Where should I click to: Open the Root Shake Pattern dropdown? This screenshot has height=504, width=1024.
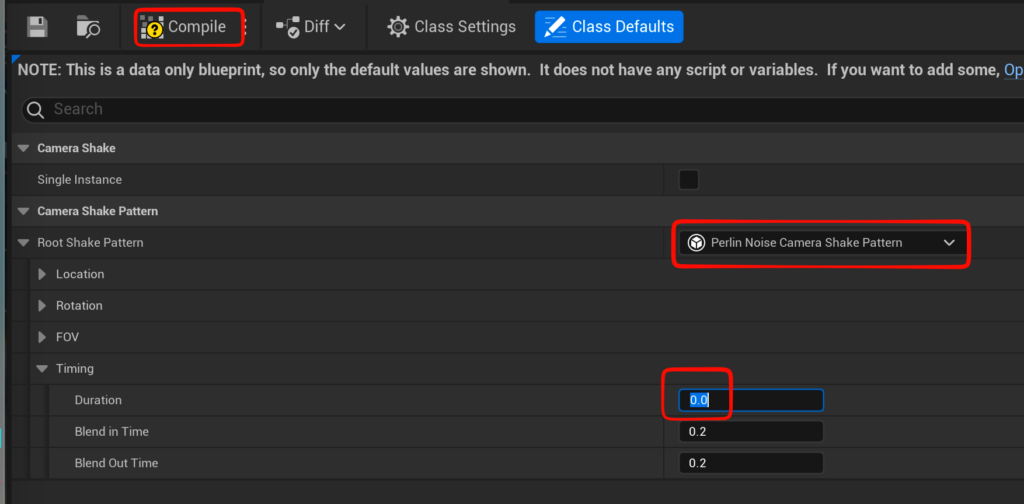point(821,242)
